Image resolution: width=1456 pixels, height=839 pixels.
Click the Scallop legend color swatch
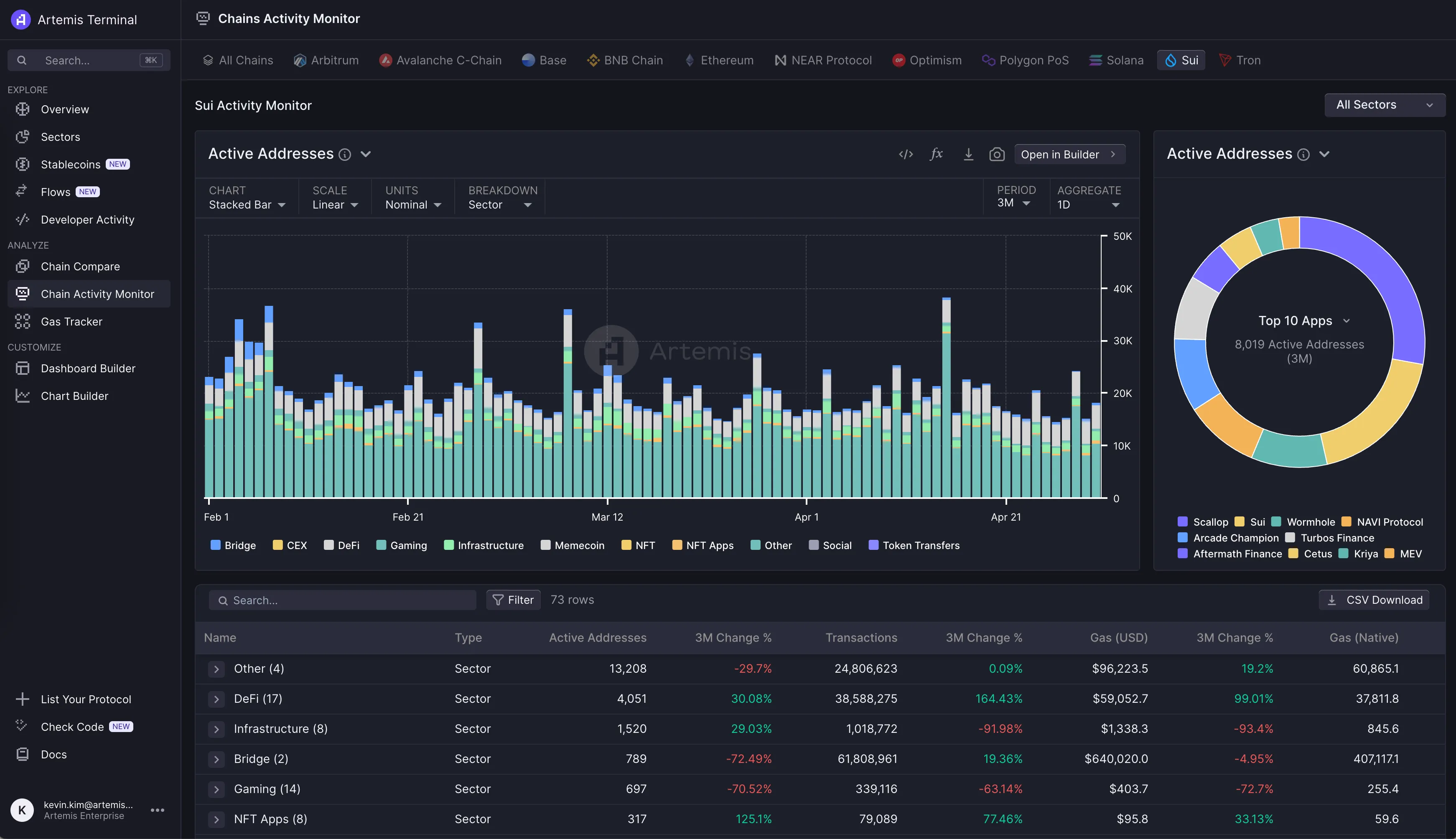pos(1182,521)
